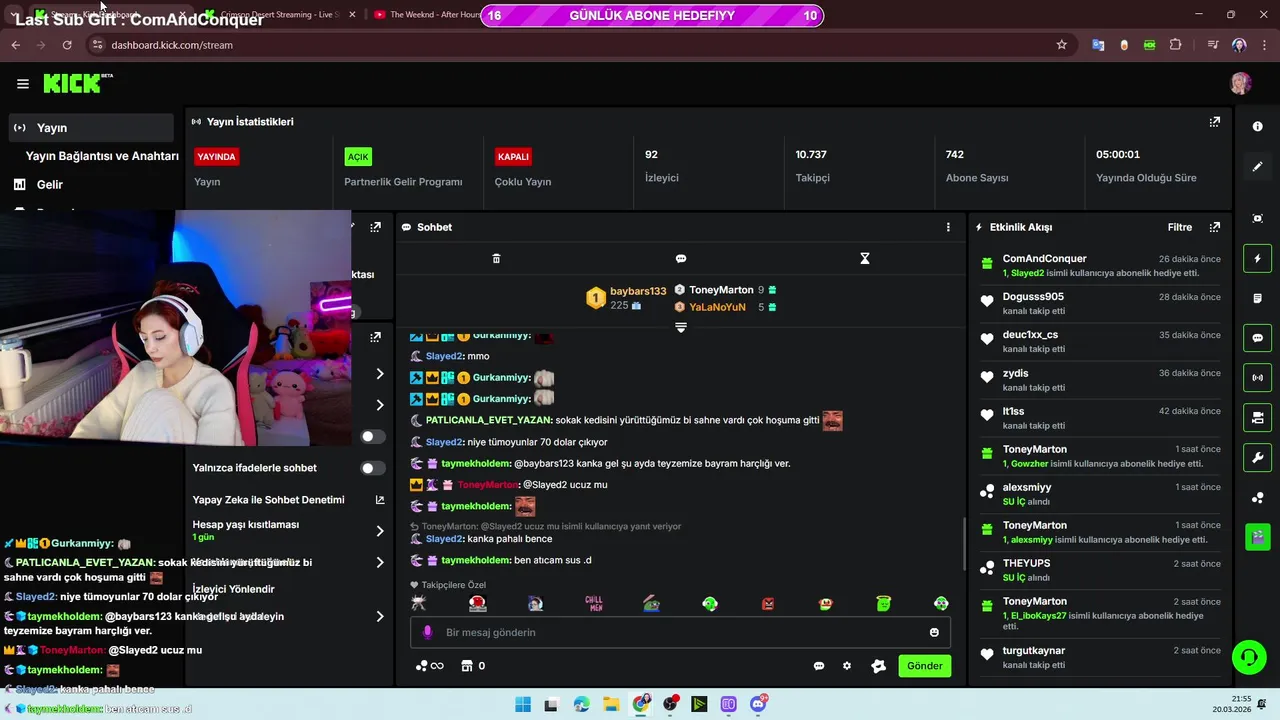Viewport: 1280px width, 720px height.
Task: Click the document icon in right sidebar
Action: pyautogui.click(x=1257, y=298)
